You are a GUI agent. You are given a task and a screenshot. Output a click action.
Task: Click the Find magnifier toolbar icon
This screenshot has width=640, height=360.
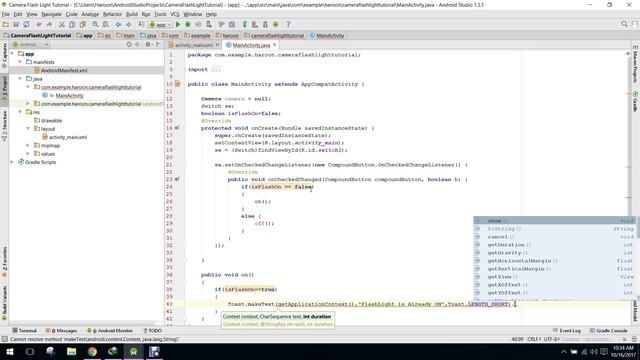(95, 24)
